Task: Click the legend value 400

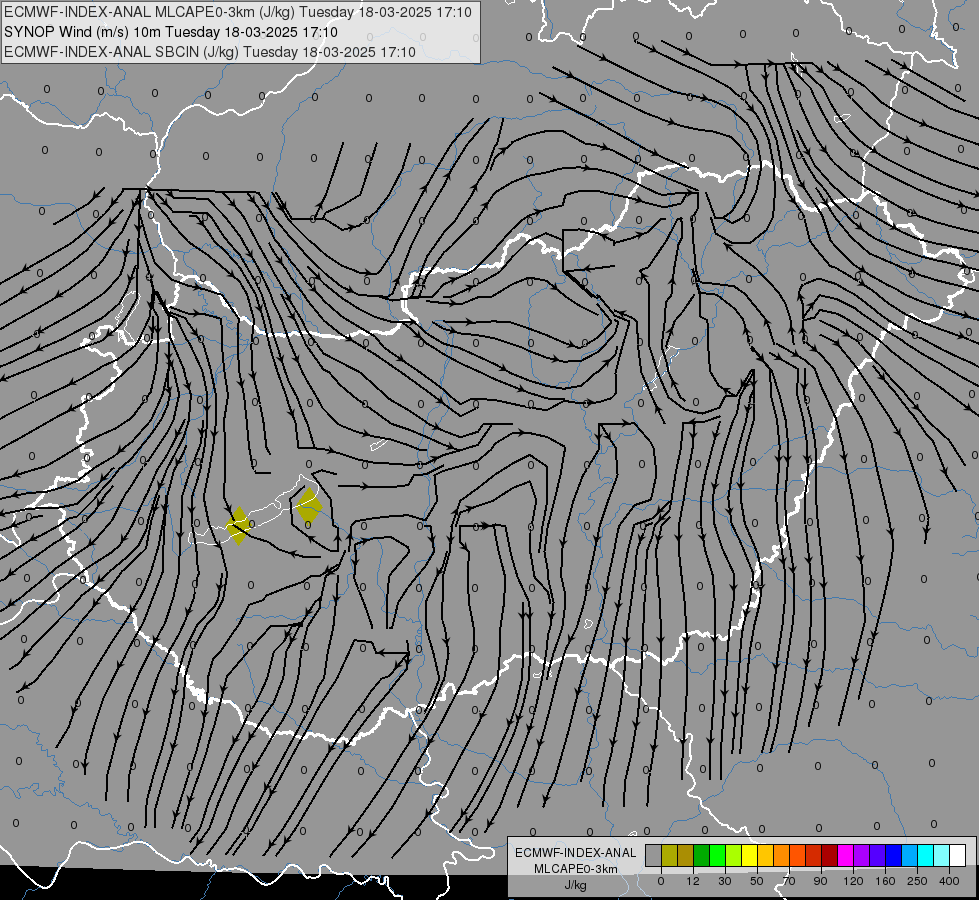Action: (949, 881)
